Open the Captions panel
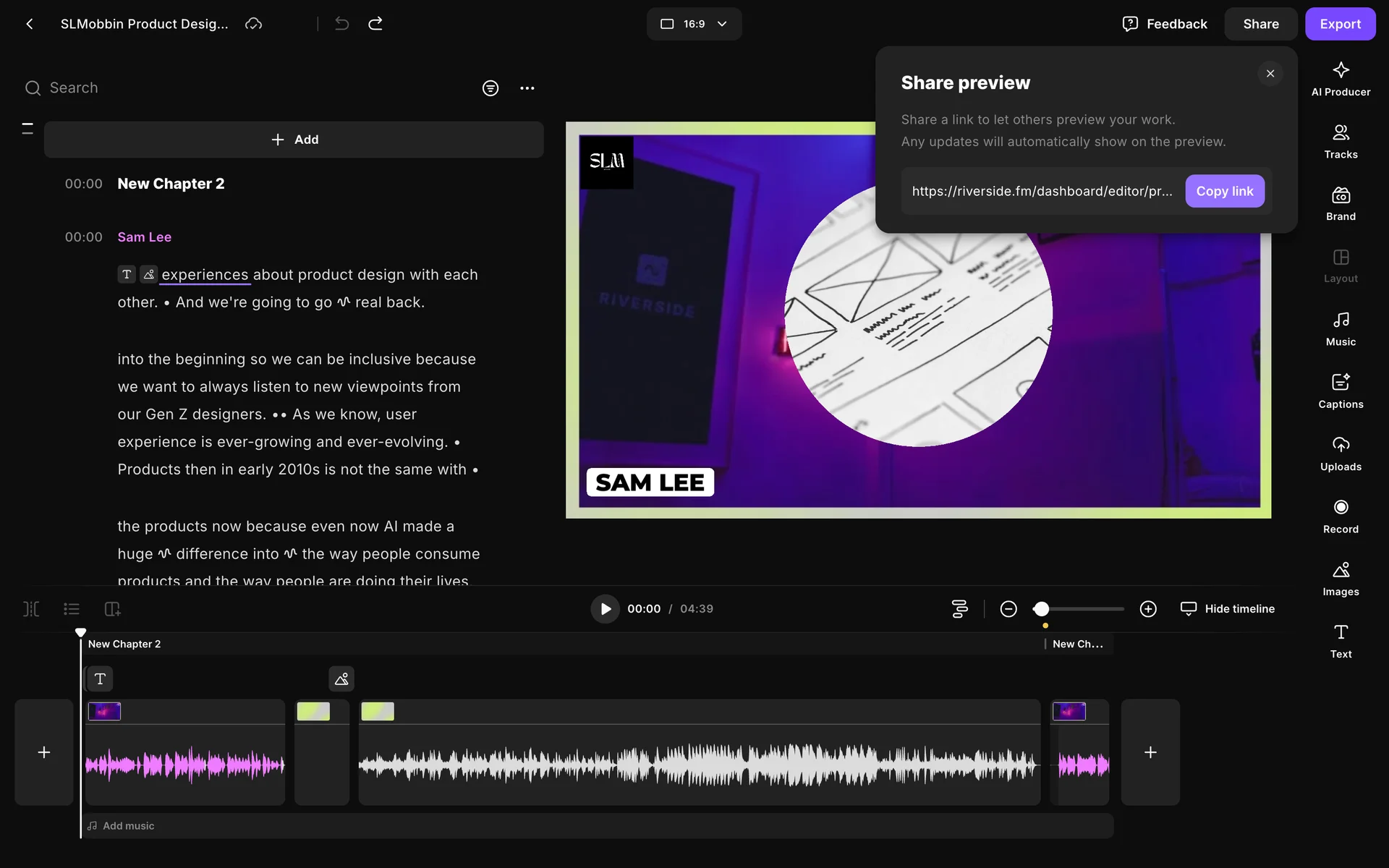Screen dimensions: 1389x868 point(1341,391)
